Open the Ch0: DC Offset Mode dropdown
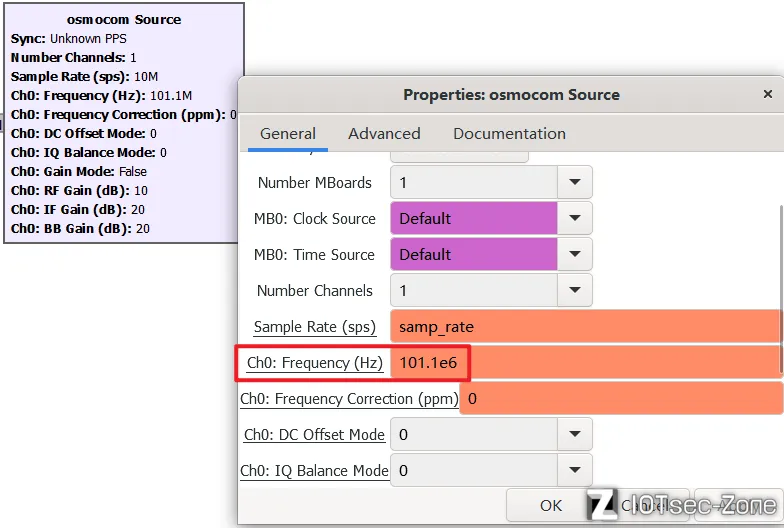The image size is (784, 528). click(575, 434)
